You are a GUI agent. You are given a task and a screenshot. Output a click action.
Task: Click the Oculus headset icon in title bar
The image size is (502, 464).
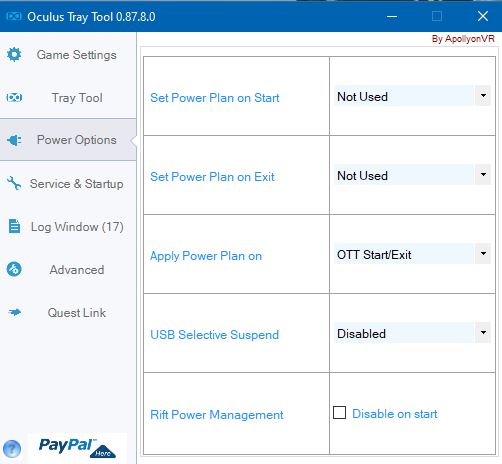tap(14, 16)
